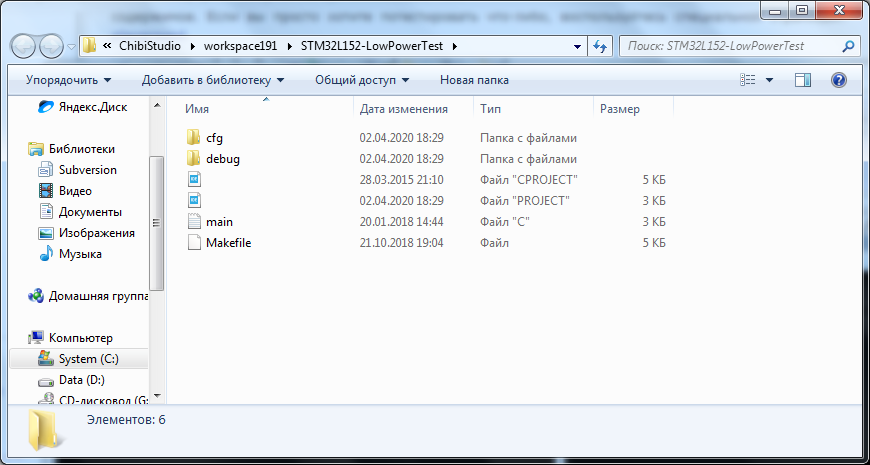This screenshot has height=465, width=870.
Task: Click workspace191 in the address path
Action: (243, 46)
